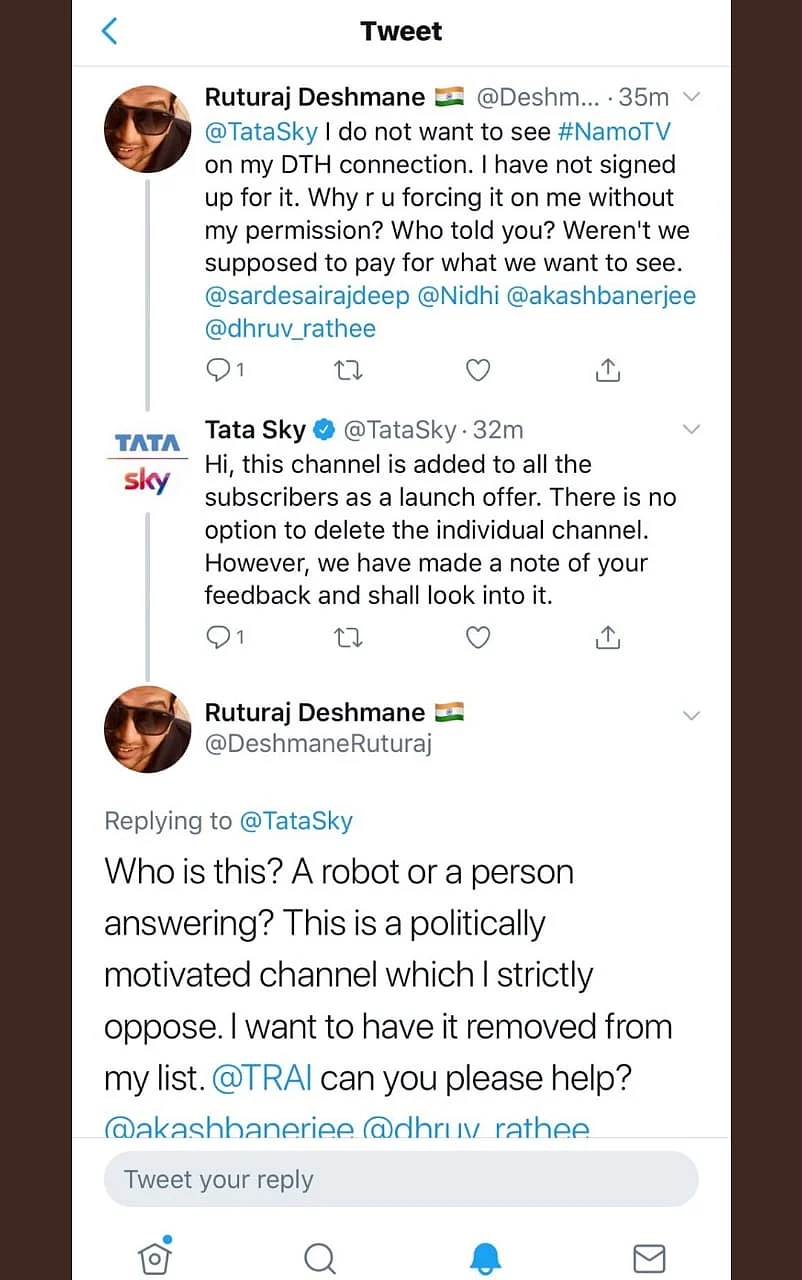Visit @dhruv_rathee mentioned in the tweet
The image size is (802, 1280).
[x=290, y=328]
